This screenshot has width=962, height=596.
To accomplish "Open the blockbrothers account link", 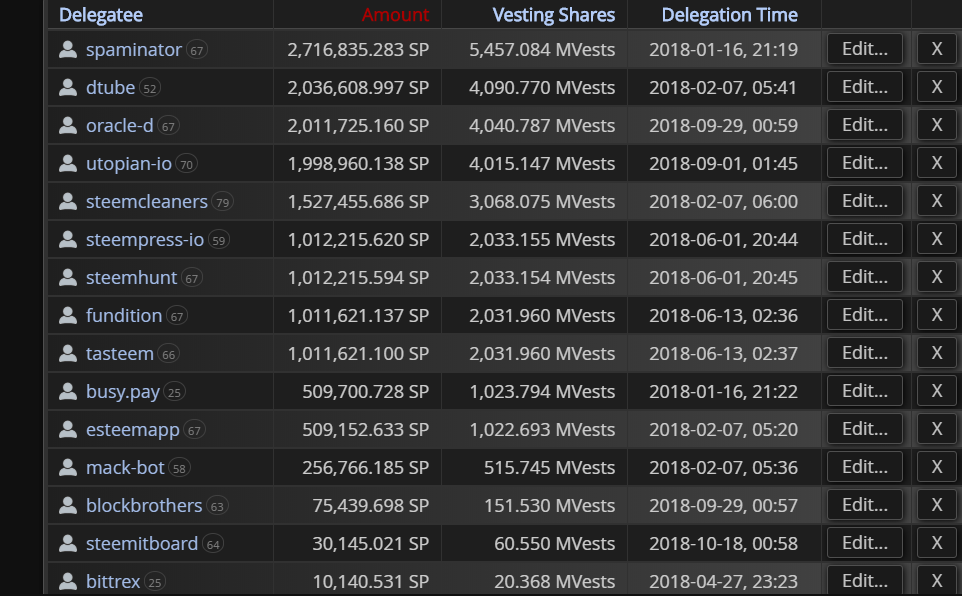I will 144,505.
